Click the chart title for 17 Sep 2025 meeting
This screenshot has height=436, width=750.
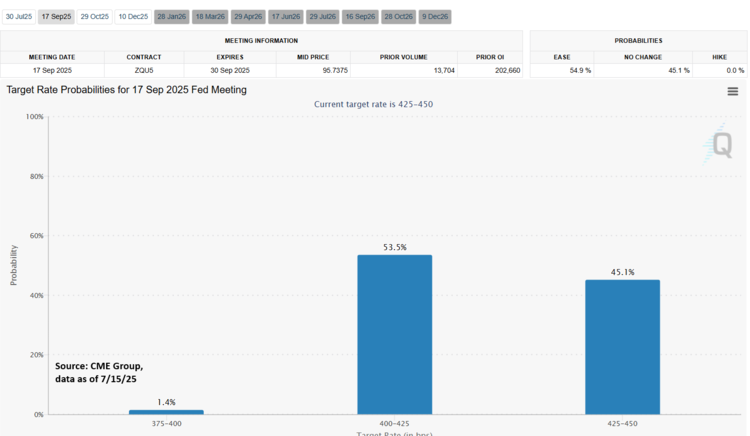pyautogui.click(x=127, y=90)
